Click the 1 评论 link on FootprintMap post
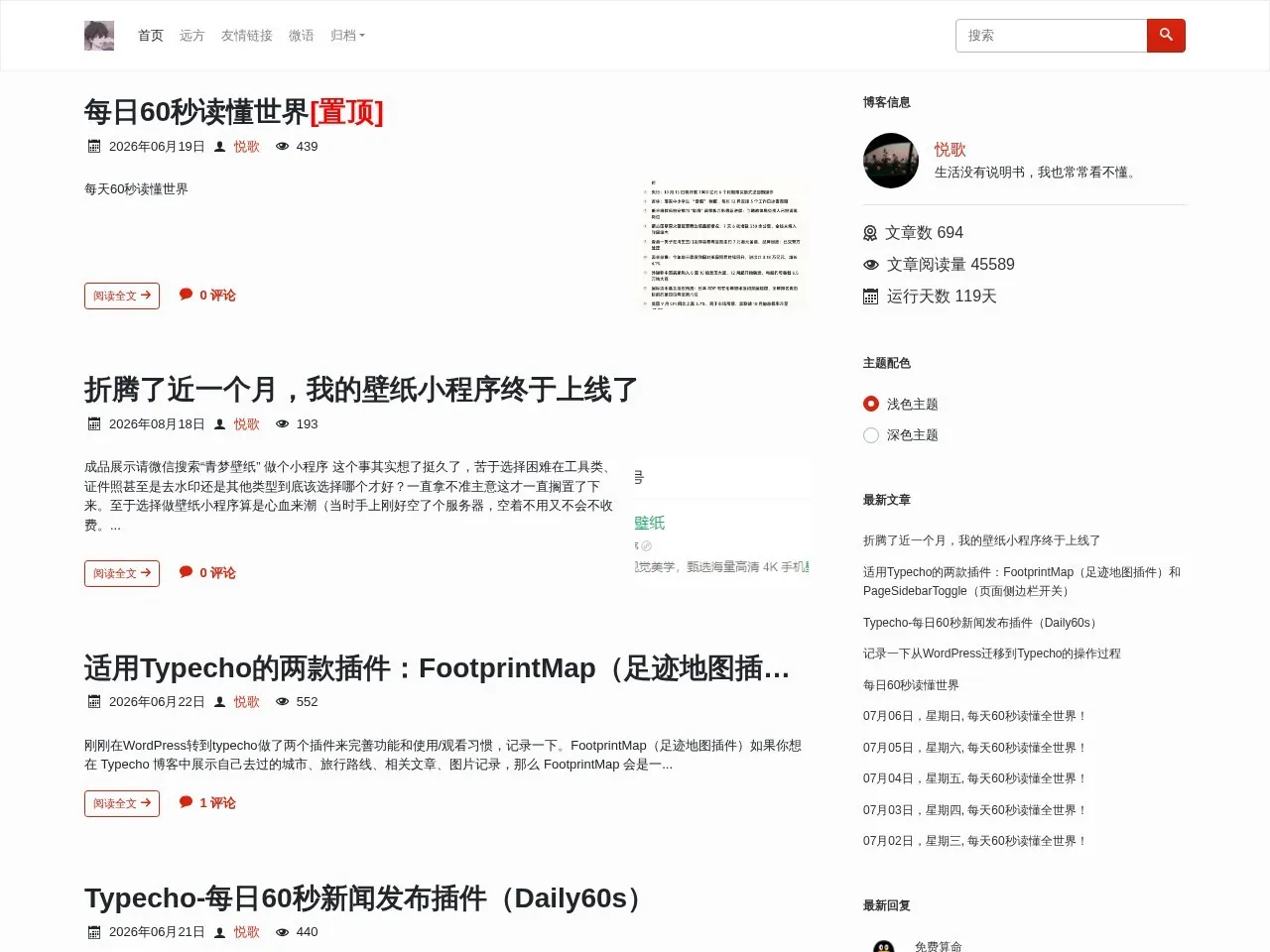Image resolution: width=1270 pixels, height=952 pixels. point(217,803)
